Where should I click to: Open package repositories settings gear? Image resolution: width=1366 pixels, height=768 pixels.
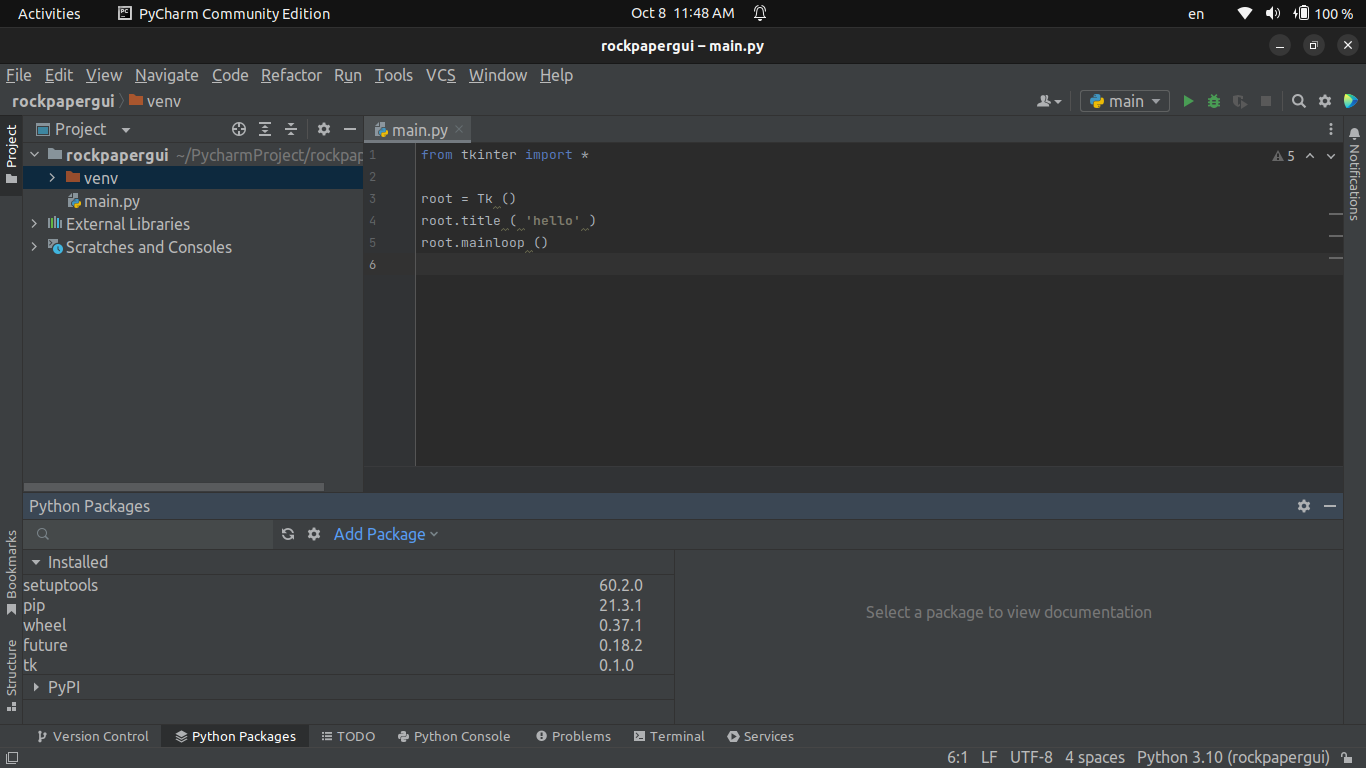click(x=314, y=534)
